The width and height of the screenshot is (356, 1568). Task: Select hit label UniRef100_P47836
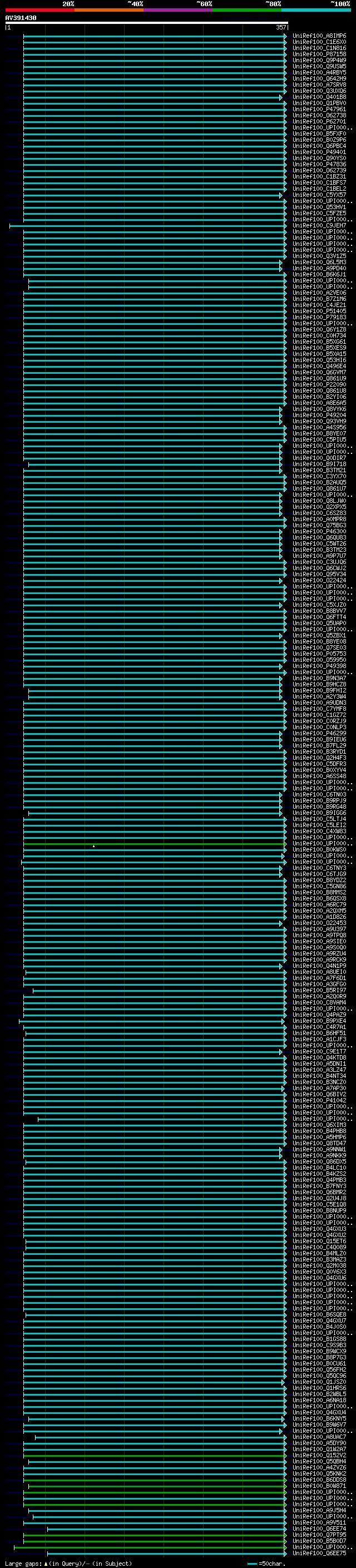[x=319, y=164]
